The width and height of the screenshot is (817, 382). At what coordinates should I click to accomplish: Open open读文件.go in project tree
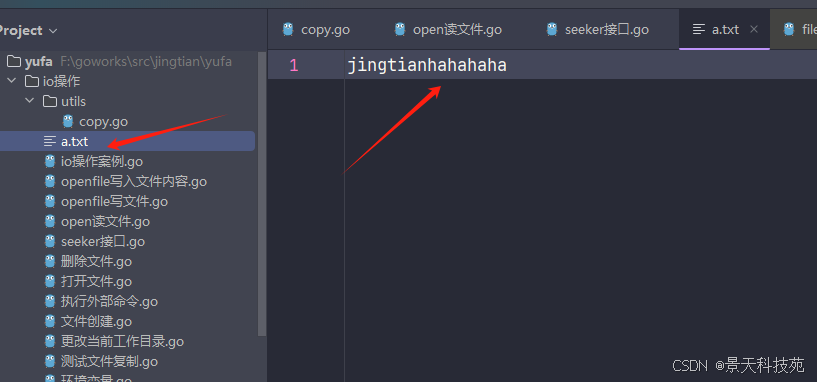pyautogui.click(x=105, y=222)
